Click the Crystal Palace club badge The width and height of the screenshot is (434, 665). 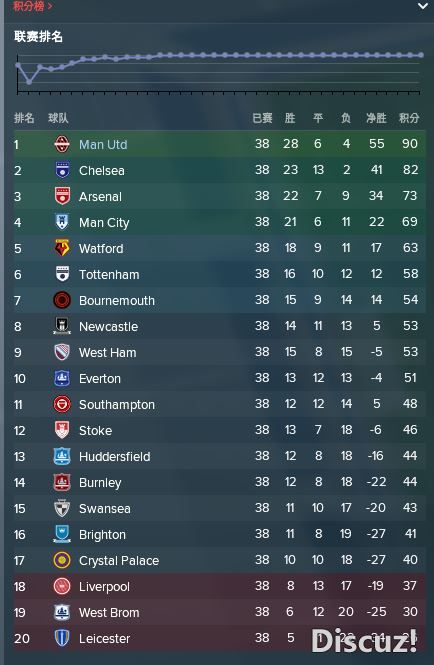point(62,560)
